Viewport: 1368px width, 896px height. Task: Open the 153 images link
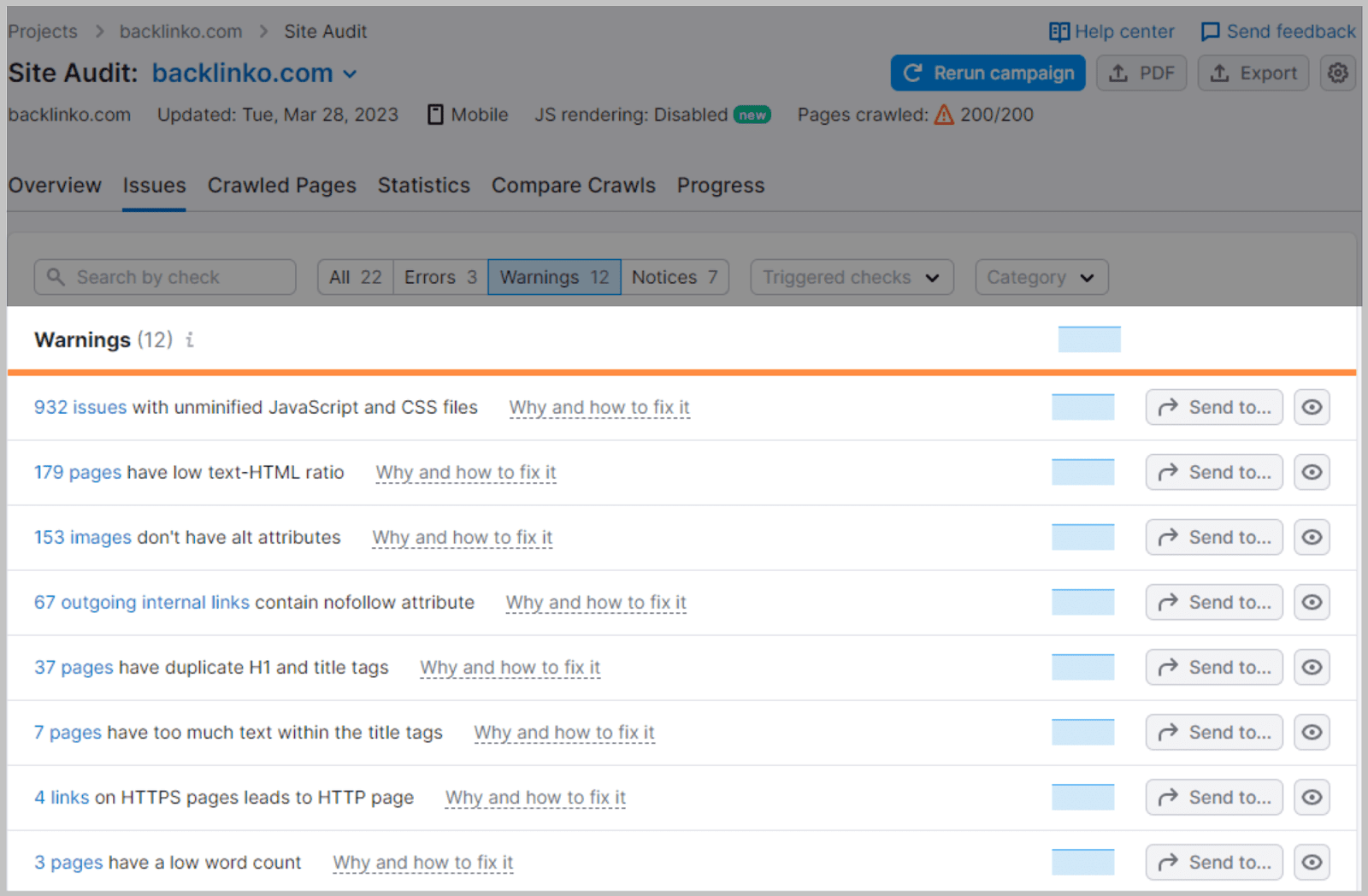(x=83, y=537)
